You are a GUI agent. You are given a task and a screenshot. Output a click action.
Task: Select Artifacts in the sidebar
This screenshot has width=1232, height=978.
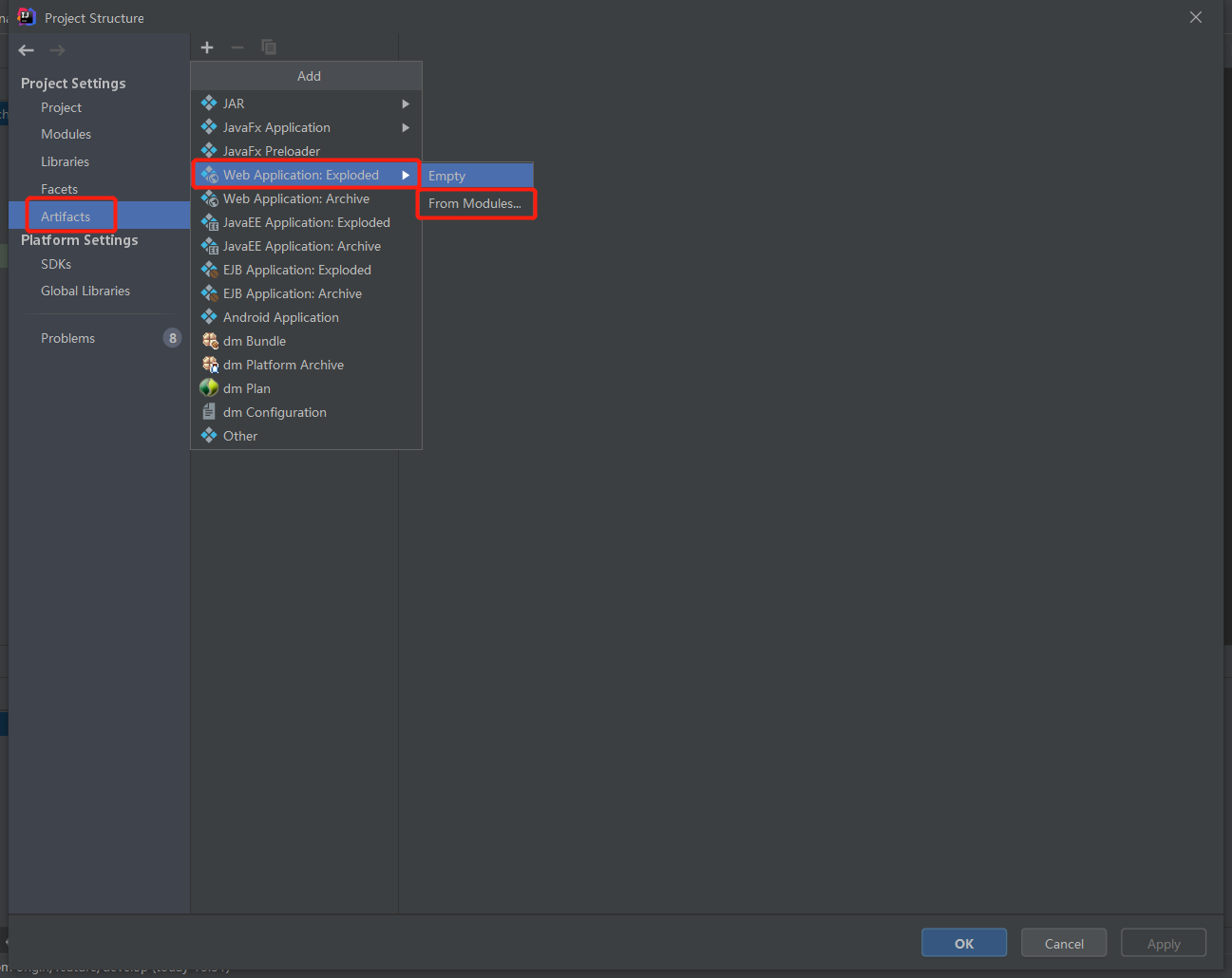pos(99,216)
